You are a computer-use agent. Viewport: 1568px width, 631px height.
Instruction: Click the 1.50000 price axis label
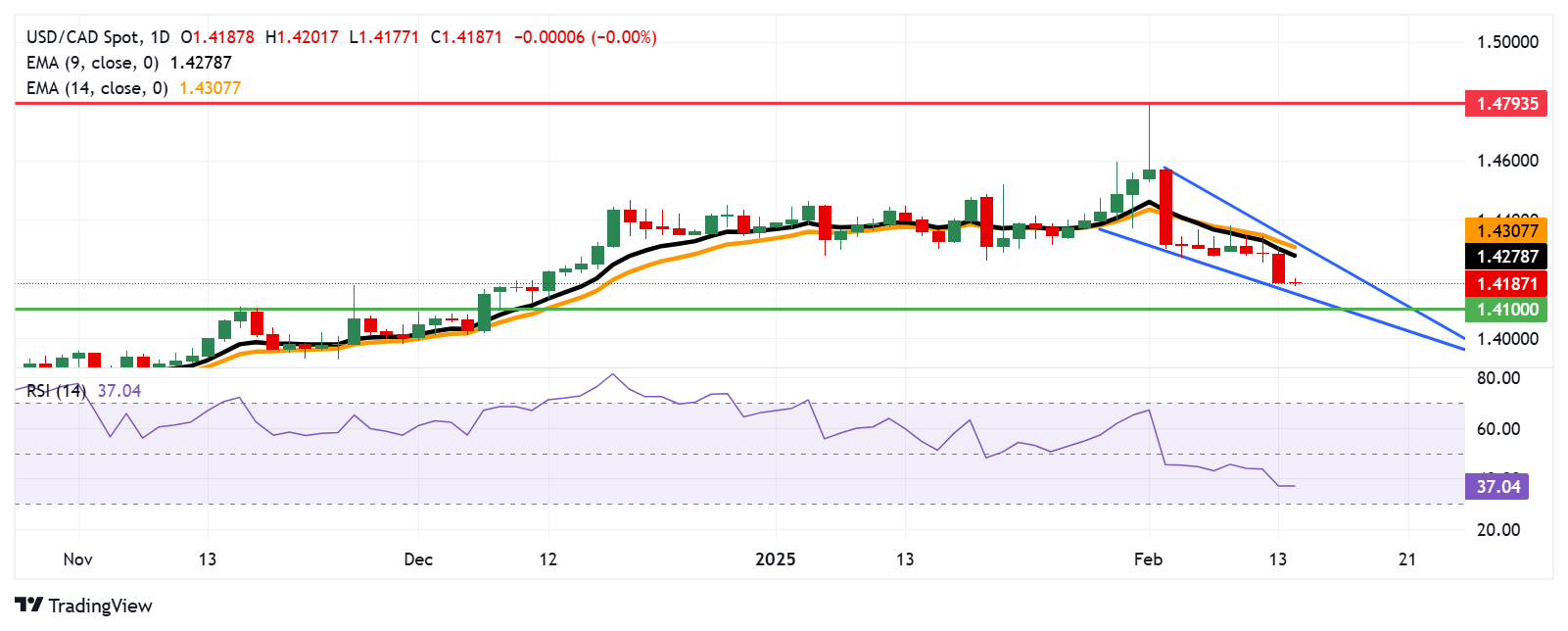click(x=1506, y=42)
